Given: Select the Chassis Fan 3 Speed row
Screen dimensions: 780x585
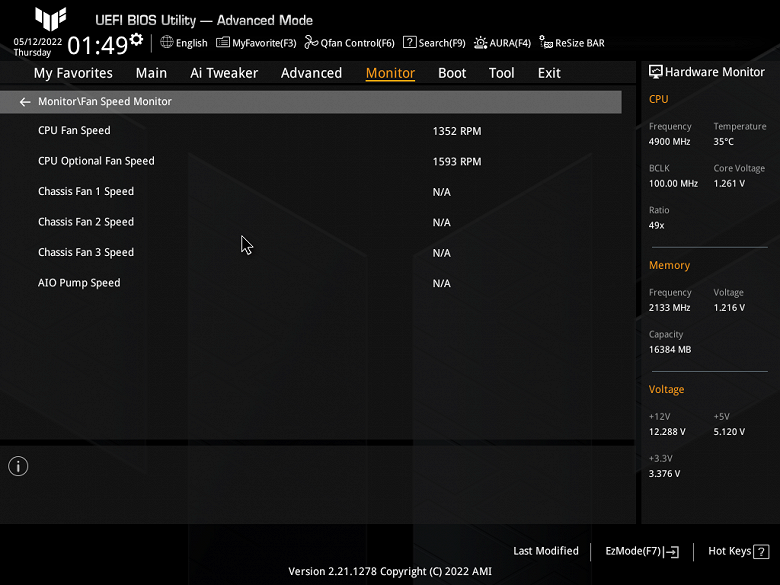Looking at the screenshot, I should coord(310,252).
